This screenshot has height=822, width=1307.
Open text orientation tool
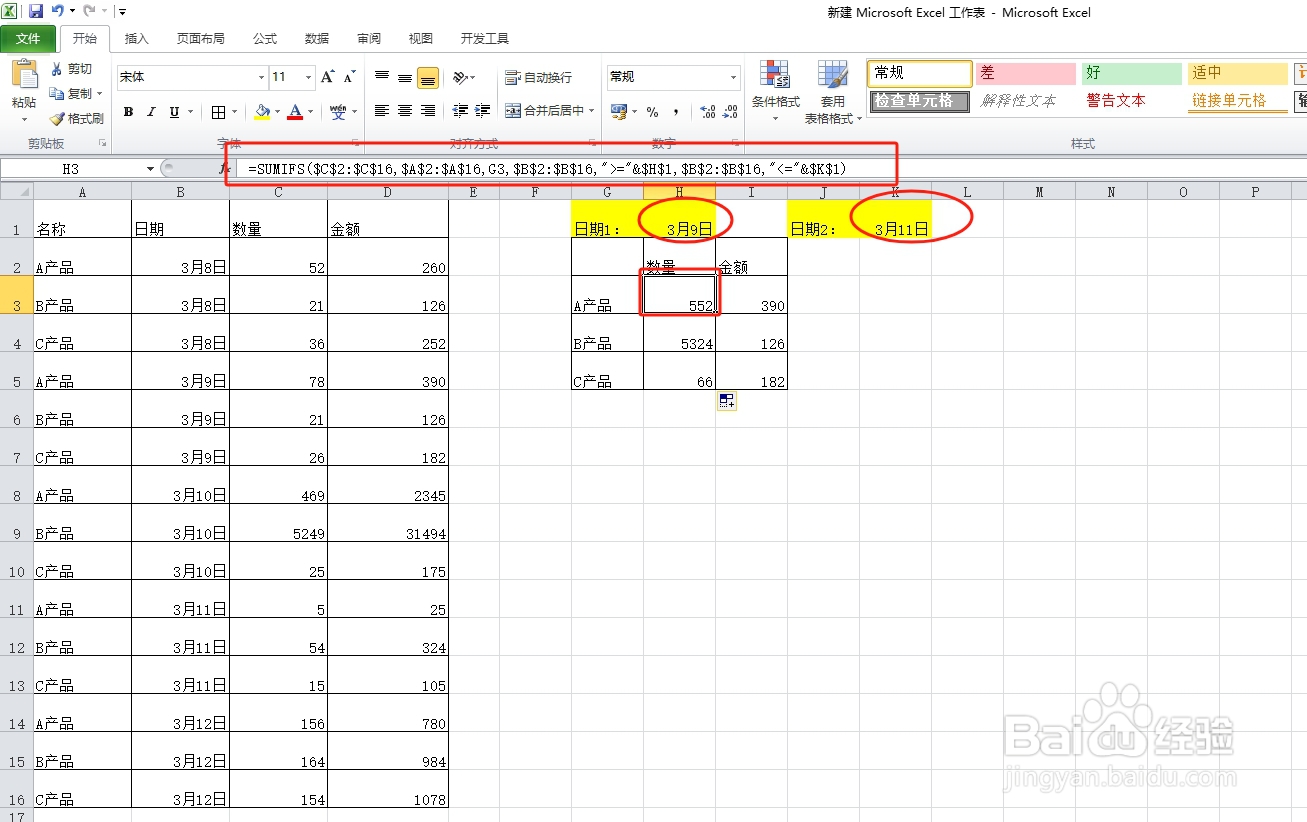point(460,77)
